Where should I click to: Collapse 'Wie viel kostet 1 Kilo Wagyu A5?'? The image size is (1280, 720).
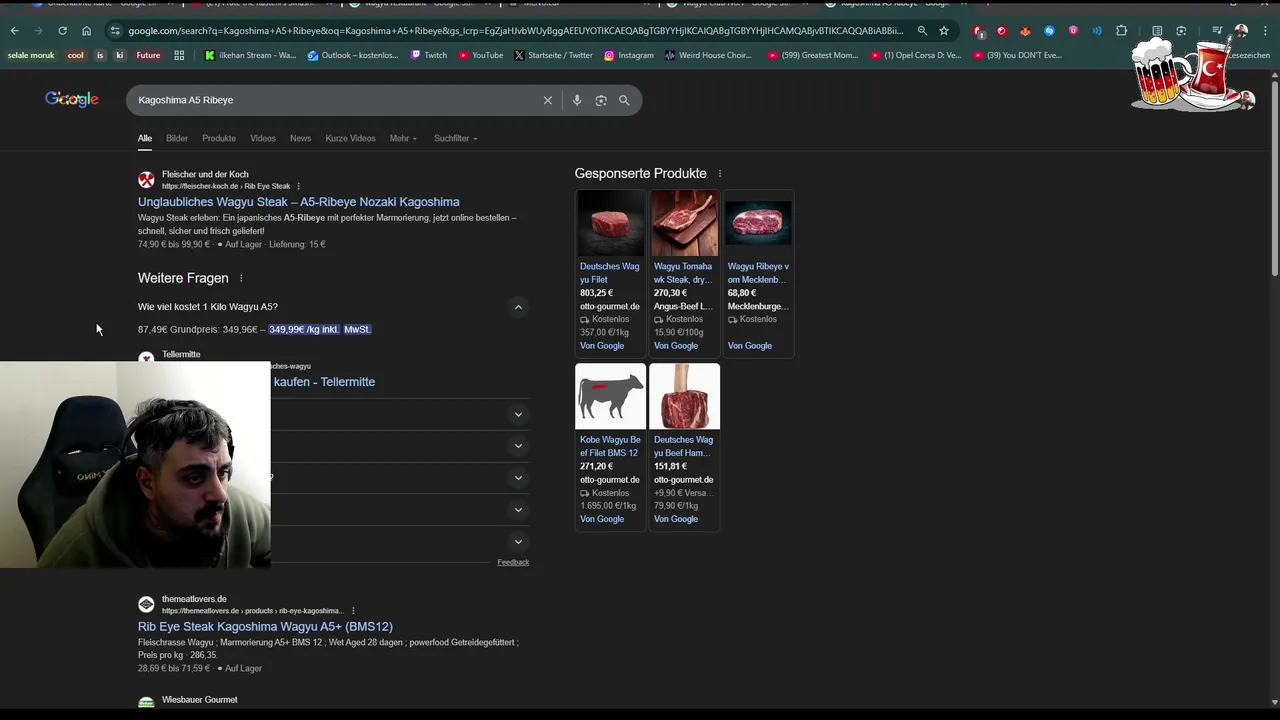tap(518, 307)
